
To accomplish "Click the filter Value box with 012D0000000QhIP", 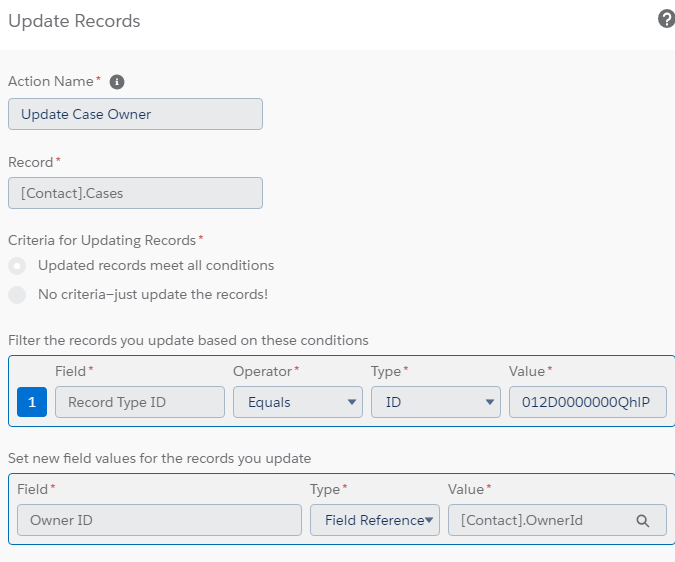I will [587, 402].
